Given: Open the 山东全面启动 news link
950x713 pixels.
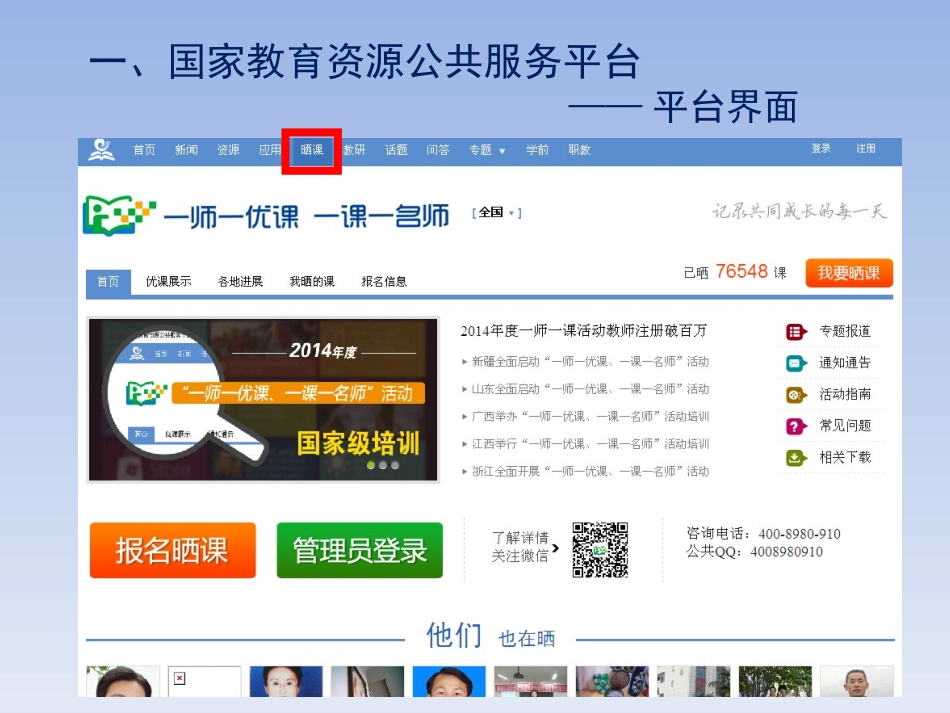Looking at the screenshot, I should (590, 389).
